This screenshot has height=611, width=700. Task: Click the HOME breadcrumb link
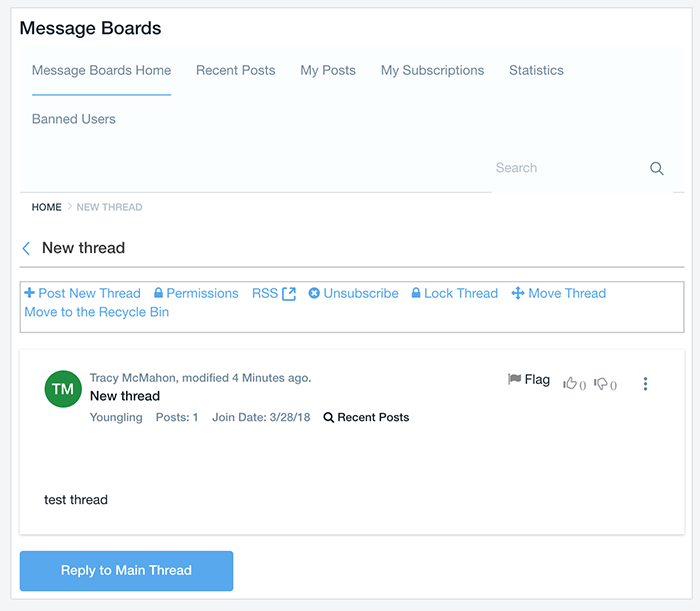tap(46, 207)
